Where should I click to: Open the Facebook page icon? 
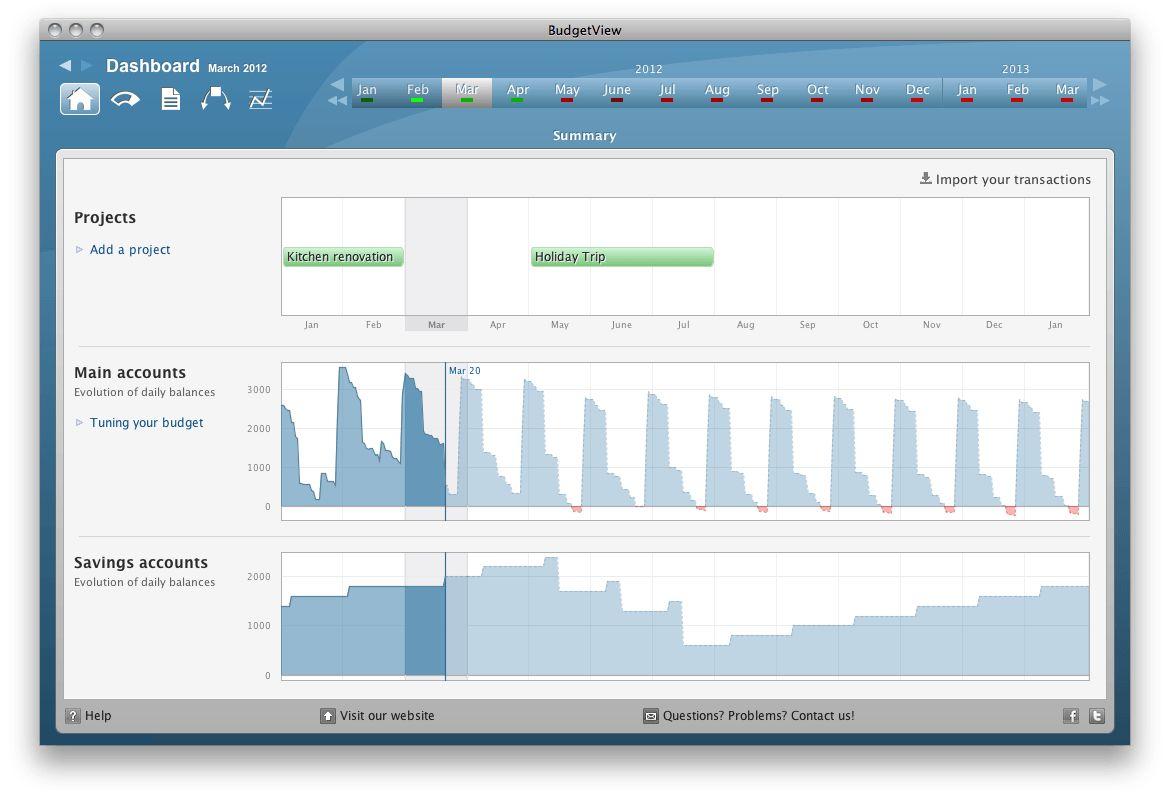[1071, 716]
